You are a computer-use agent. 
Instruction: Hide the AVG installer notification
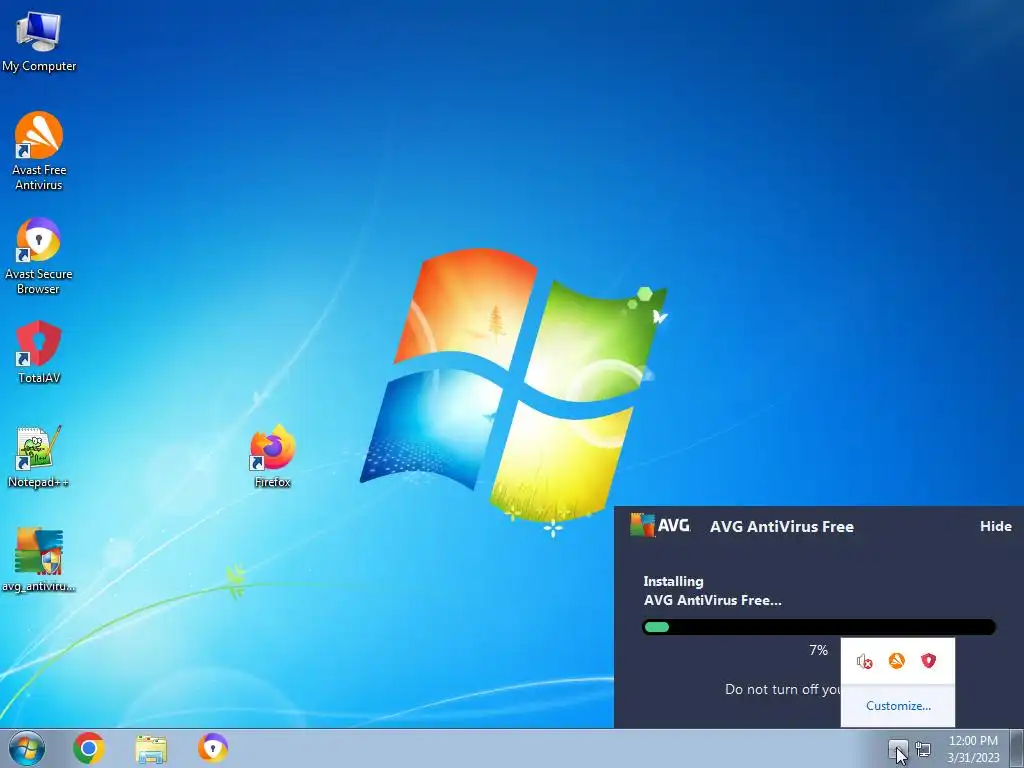coord(995,526)
